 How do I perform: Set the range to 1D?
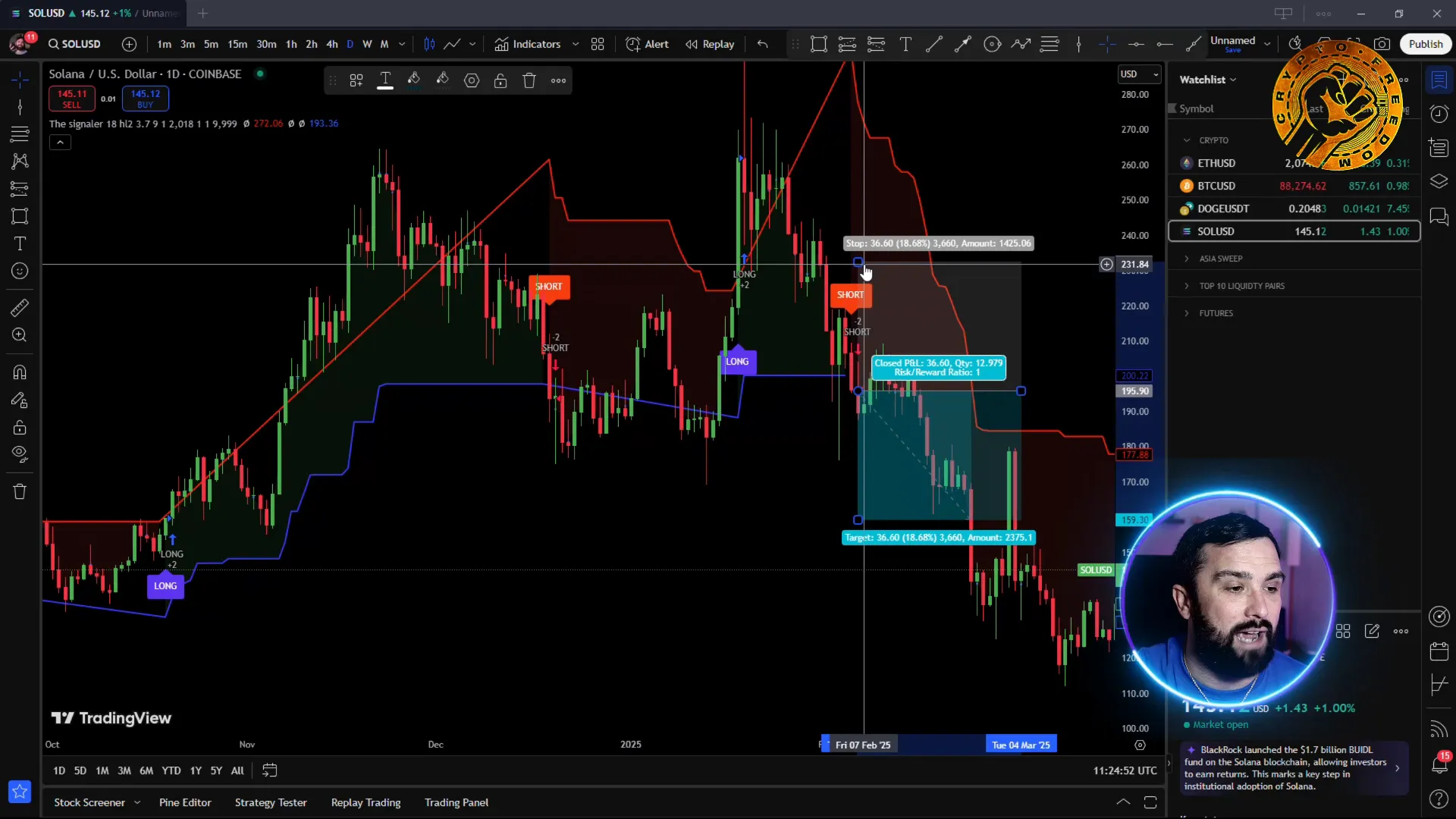(59, 770)
